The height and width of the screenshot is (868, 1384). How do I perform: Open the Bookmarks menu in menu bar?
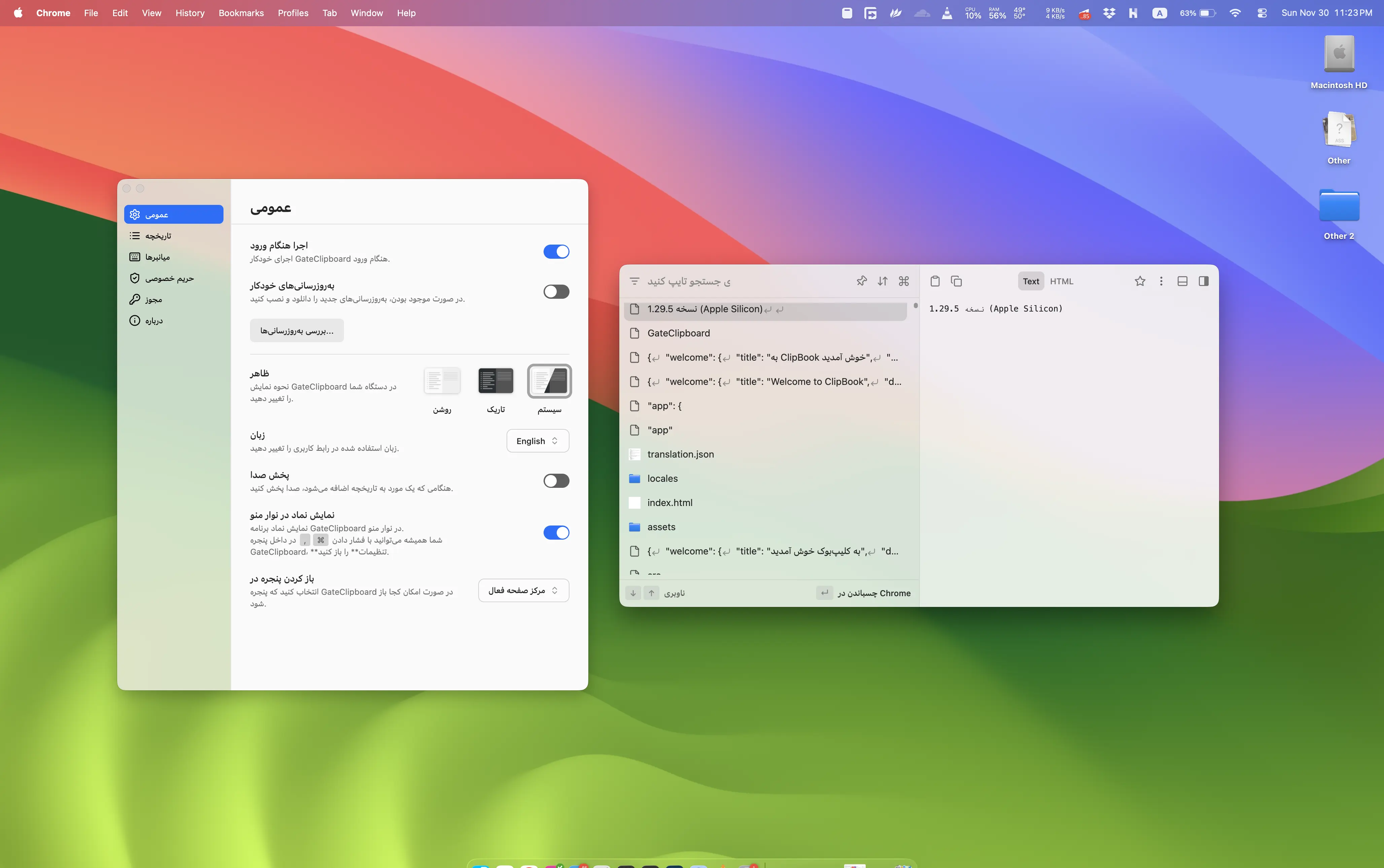click(241, 13)
